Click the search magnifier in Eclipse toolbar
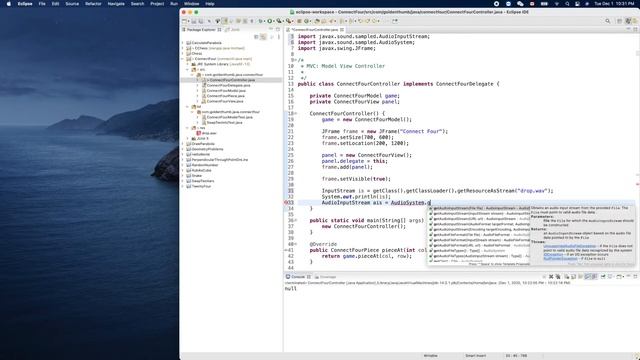Viewport: 640px width, 360px height. pos(608,21)
